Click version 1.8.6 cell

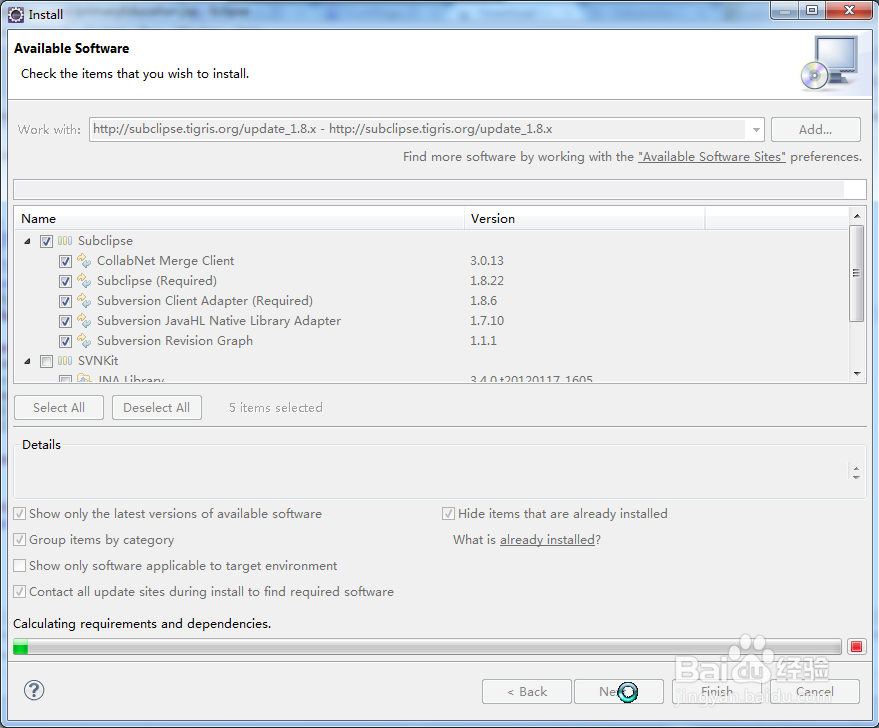(484, 301)
